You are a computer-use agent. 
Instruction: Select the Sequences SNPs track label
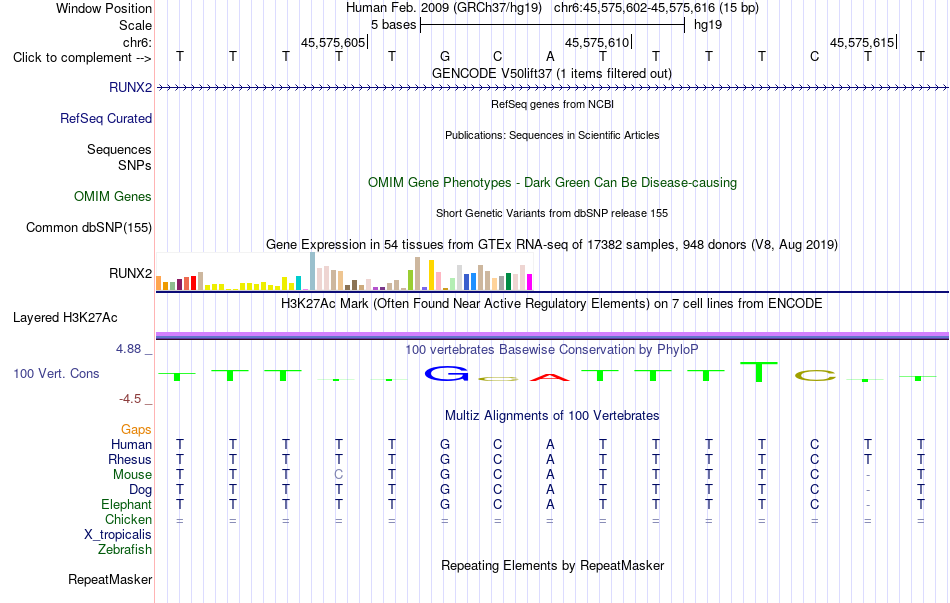coord(119,157)
